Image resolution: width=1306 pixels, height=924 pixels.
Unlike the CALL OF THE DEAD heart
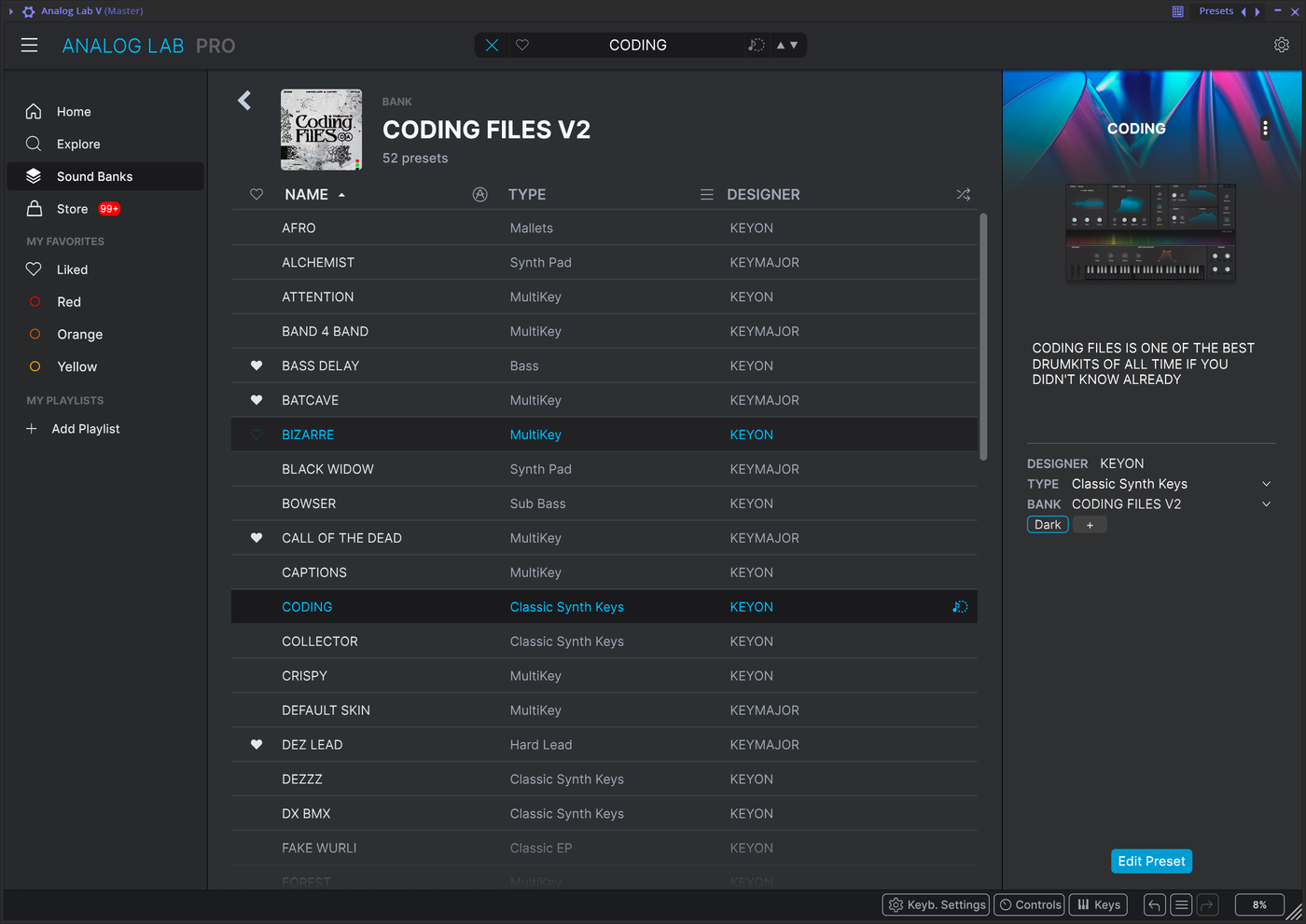(257, 538)
